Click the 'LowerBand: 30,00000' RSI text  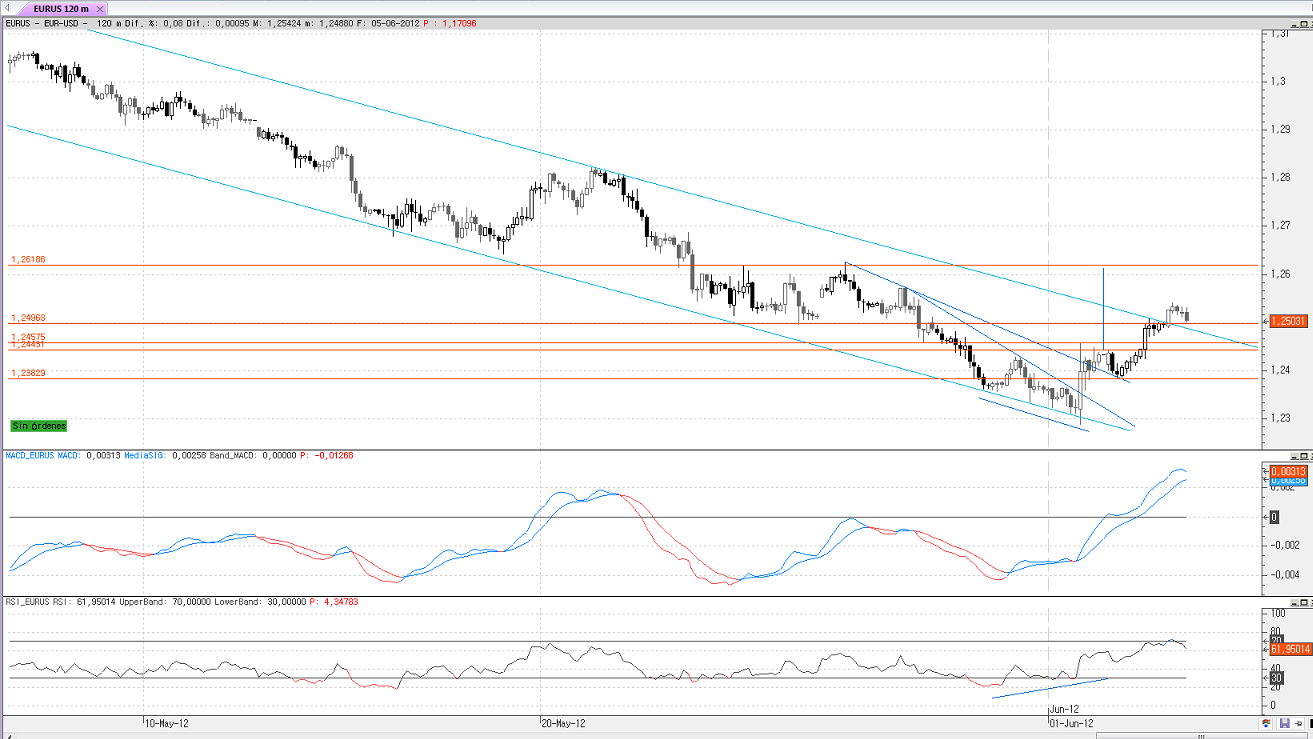click(259, 603)
